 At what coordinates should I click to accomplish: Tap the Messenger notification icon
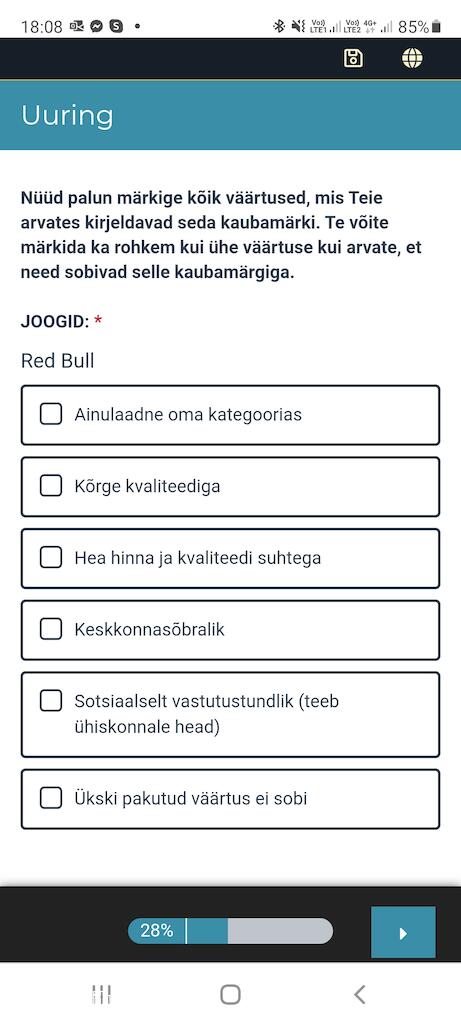point(97,27)
